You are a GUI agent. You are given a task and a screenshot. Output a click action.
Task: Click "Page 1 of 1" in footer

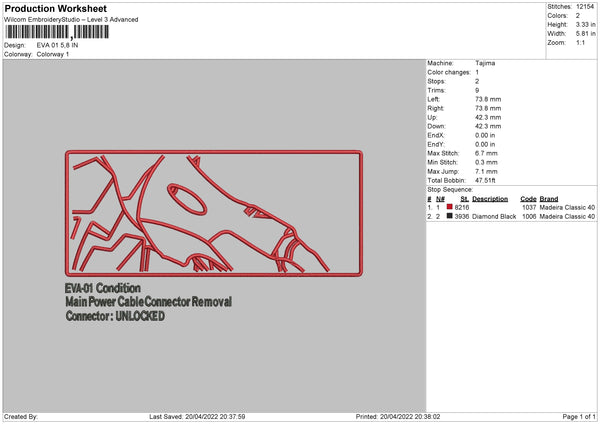[579, 417]
